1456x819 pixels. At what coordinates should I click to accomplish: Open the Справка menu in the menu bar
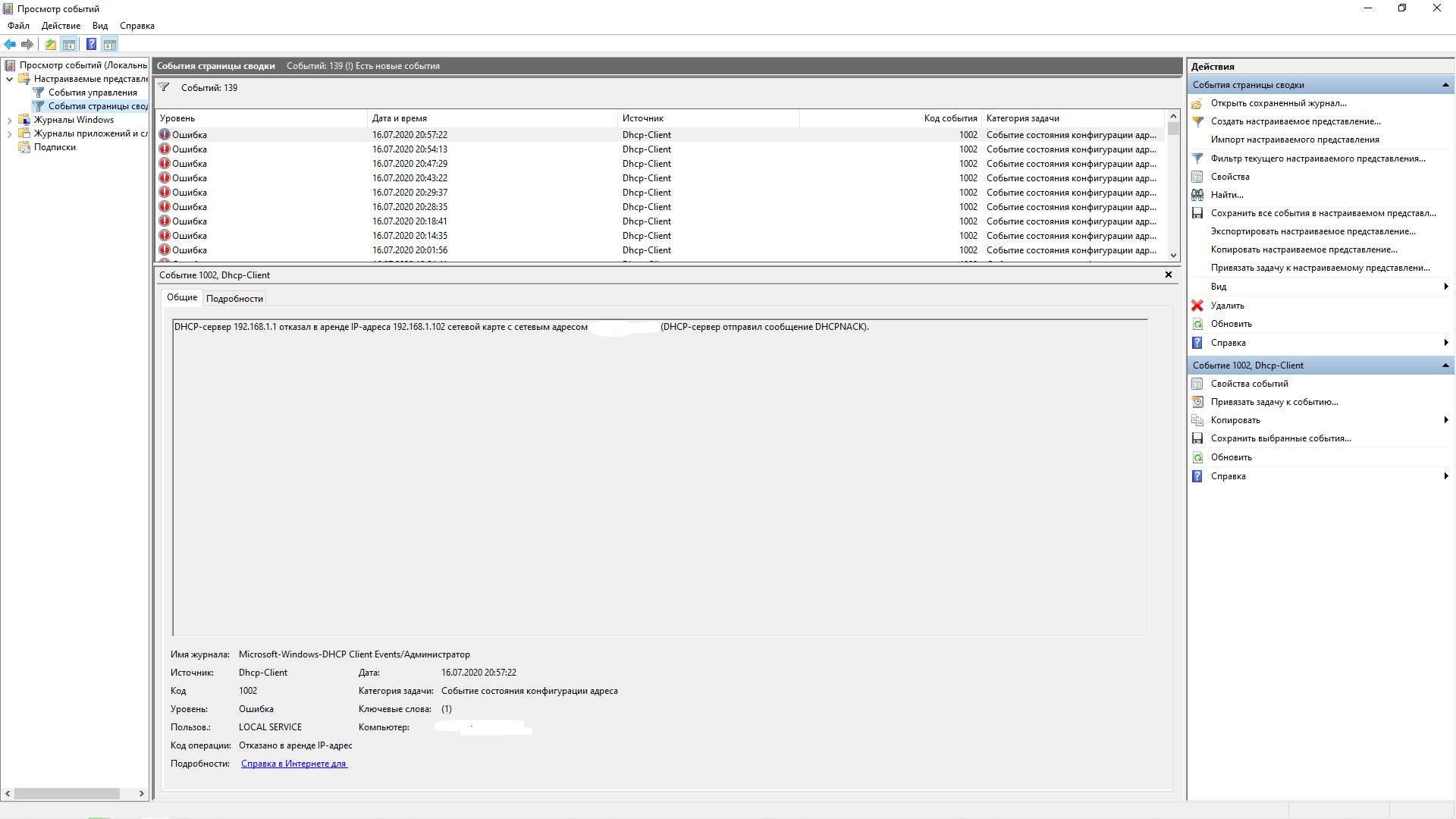(x=137, y=26)
